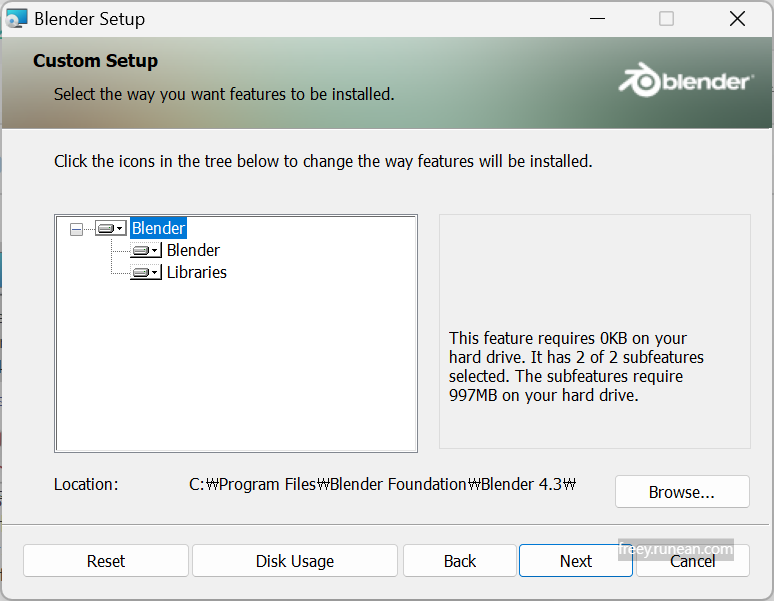Cancel the Blender setup
Viewport: 774px width, 601px height.
(x=693, y=561)
